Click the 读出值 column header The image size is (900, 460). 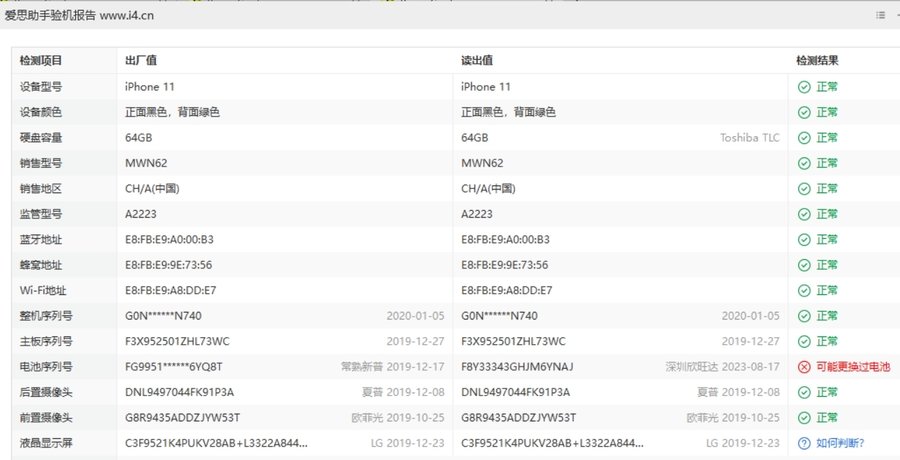coord(477,60)
